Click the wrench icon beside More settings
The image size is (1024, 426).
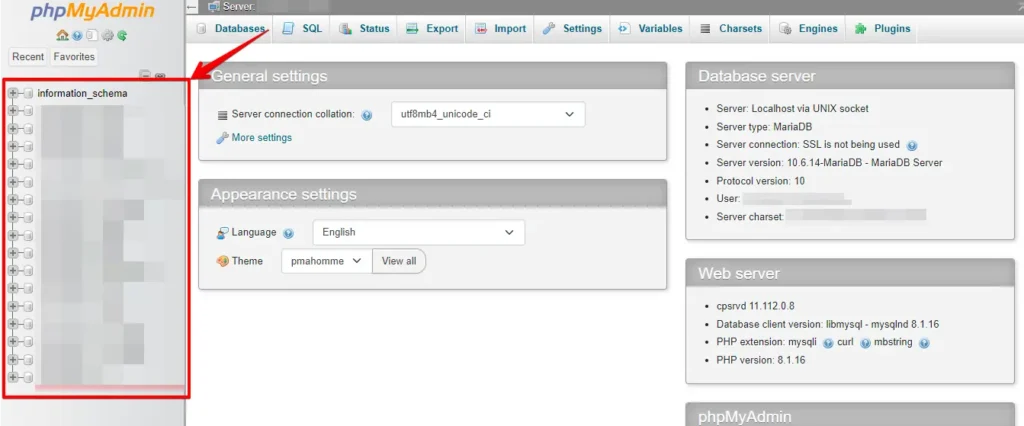pos(222,138)
